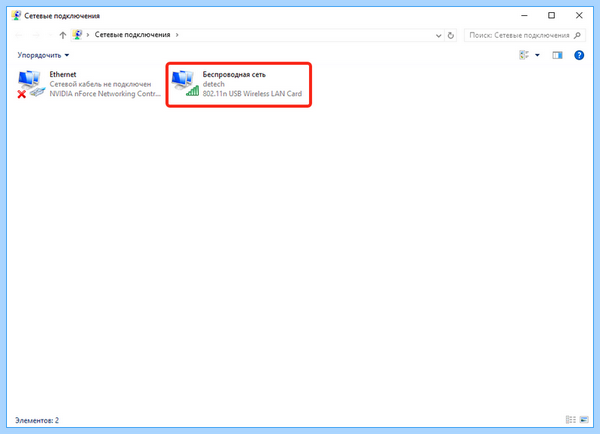Click NVIDIA nForce Networking Contr... text
This screenshot has height=434, width=600.
click(x=105, y=94)
